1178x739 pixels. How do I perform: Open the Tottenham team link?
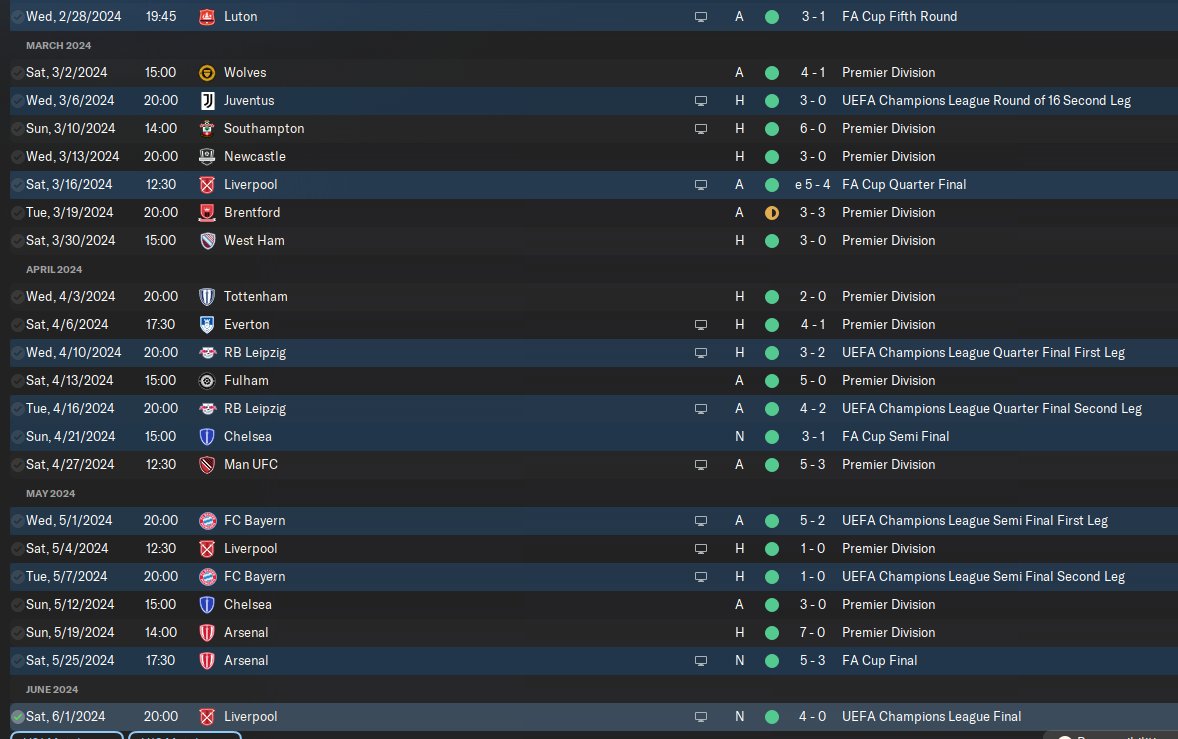255,296
